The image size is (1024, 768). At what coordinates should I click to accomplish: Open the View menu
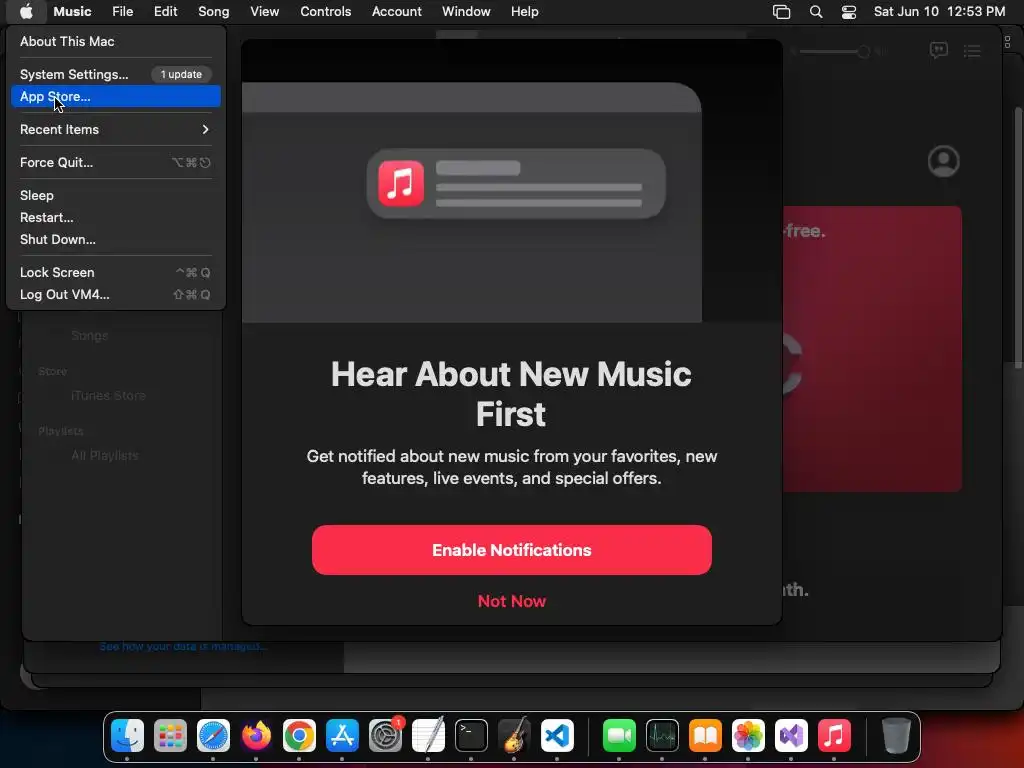[264, 11]
